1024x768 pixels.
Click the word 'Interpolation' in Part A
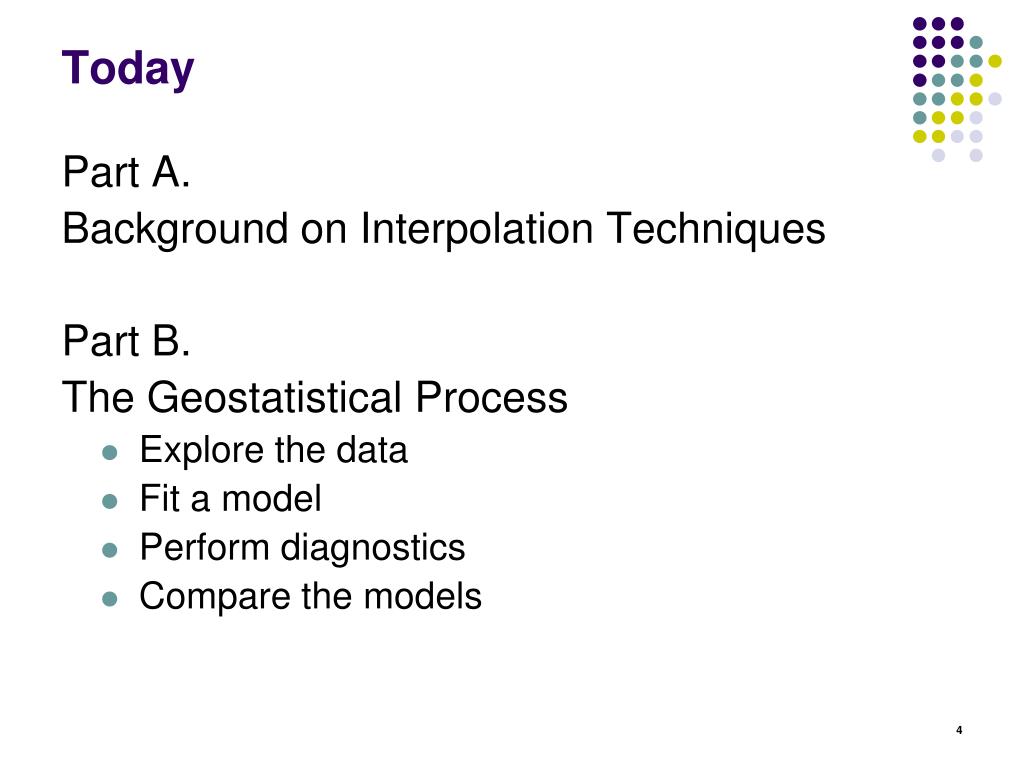pyautogui.click(x=477, y=230)
